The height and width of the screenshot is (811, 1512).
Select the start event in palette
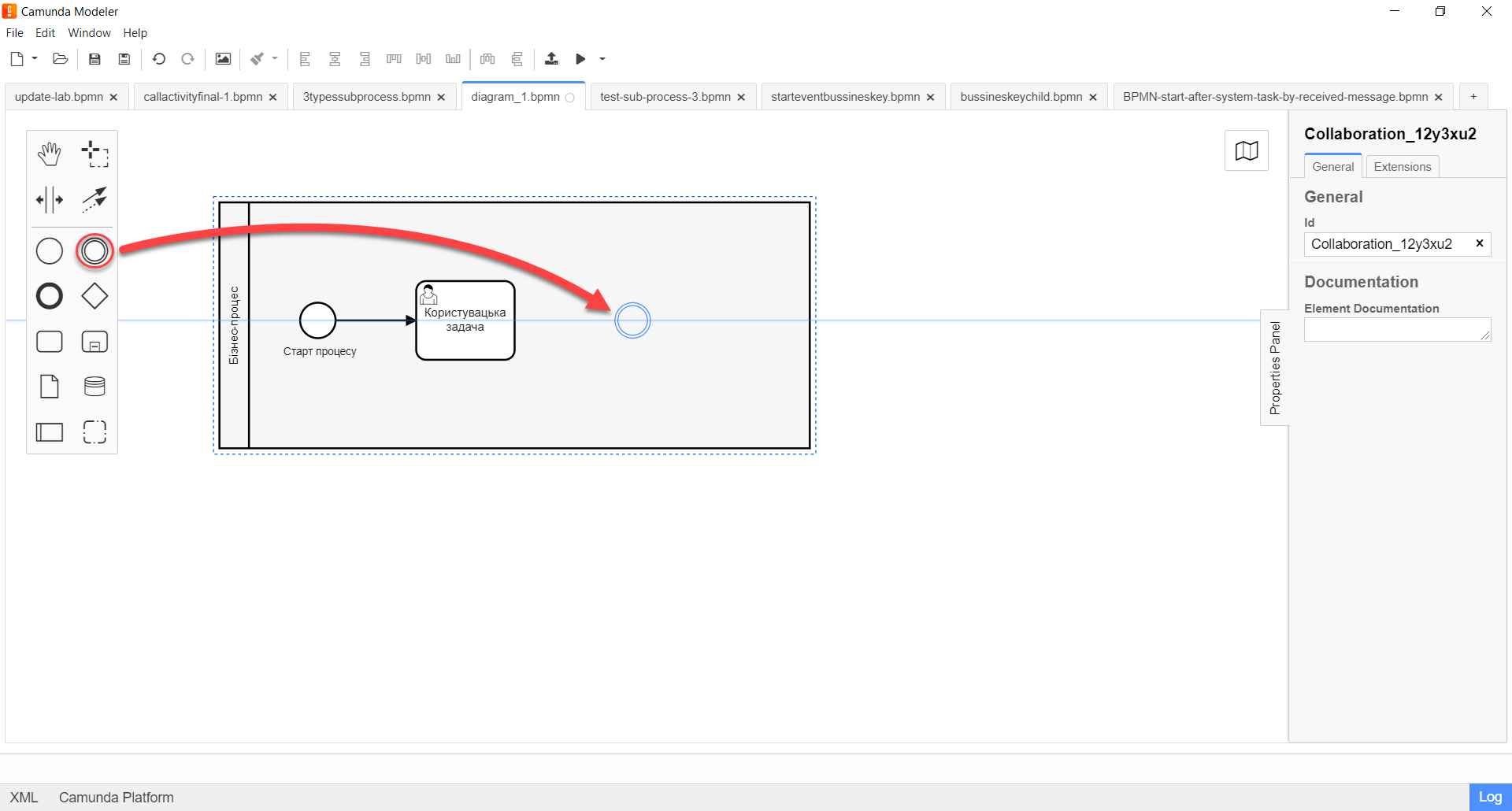[x=50, y=251]
